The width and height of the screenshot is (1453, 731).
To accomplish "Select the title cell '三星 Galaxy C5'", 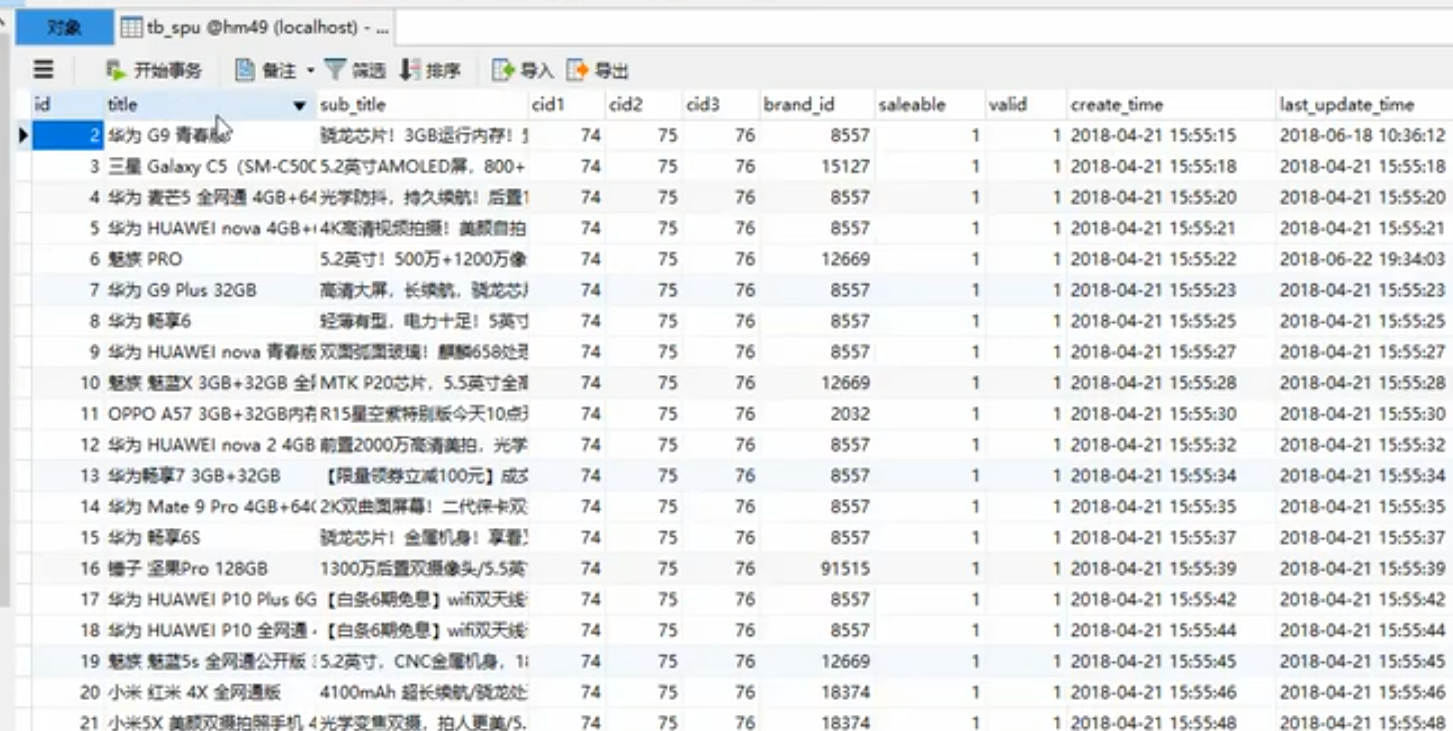I will (x=210, y=166).
